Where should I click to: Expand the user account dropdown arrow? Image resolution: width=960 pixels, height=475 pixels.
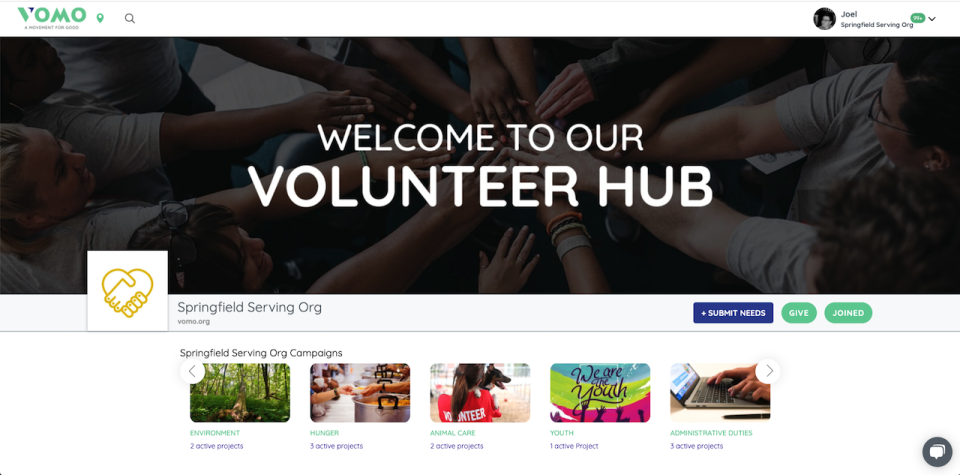932,19
